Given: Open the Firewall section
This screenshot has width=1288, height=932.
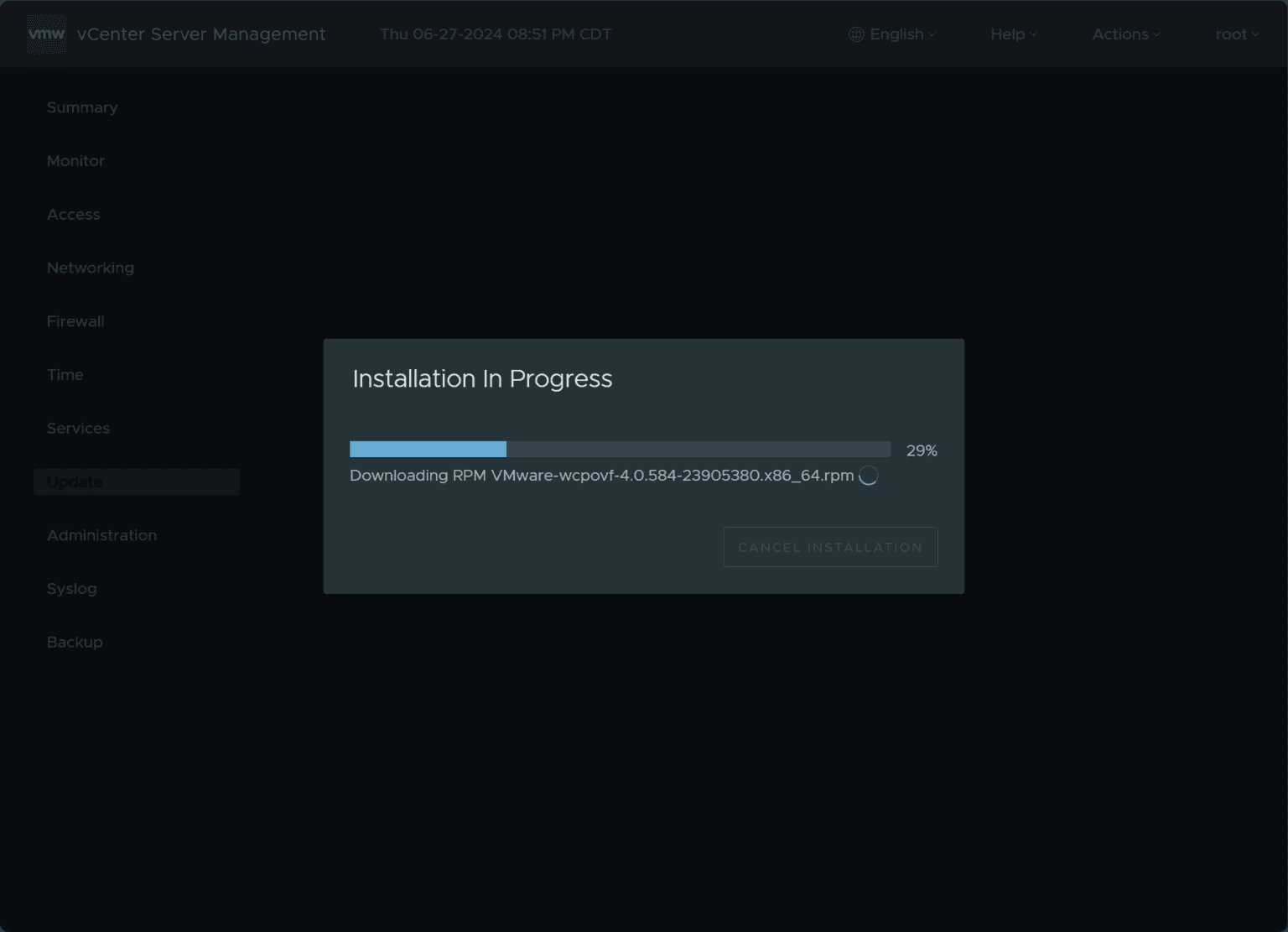Looking at the screenshot, I should click(75, 321).
